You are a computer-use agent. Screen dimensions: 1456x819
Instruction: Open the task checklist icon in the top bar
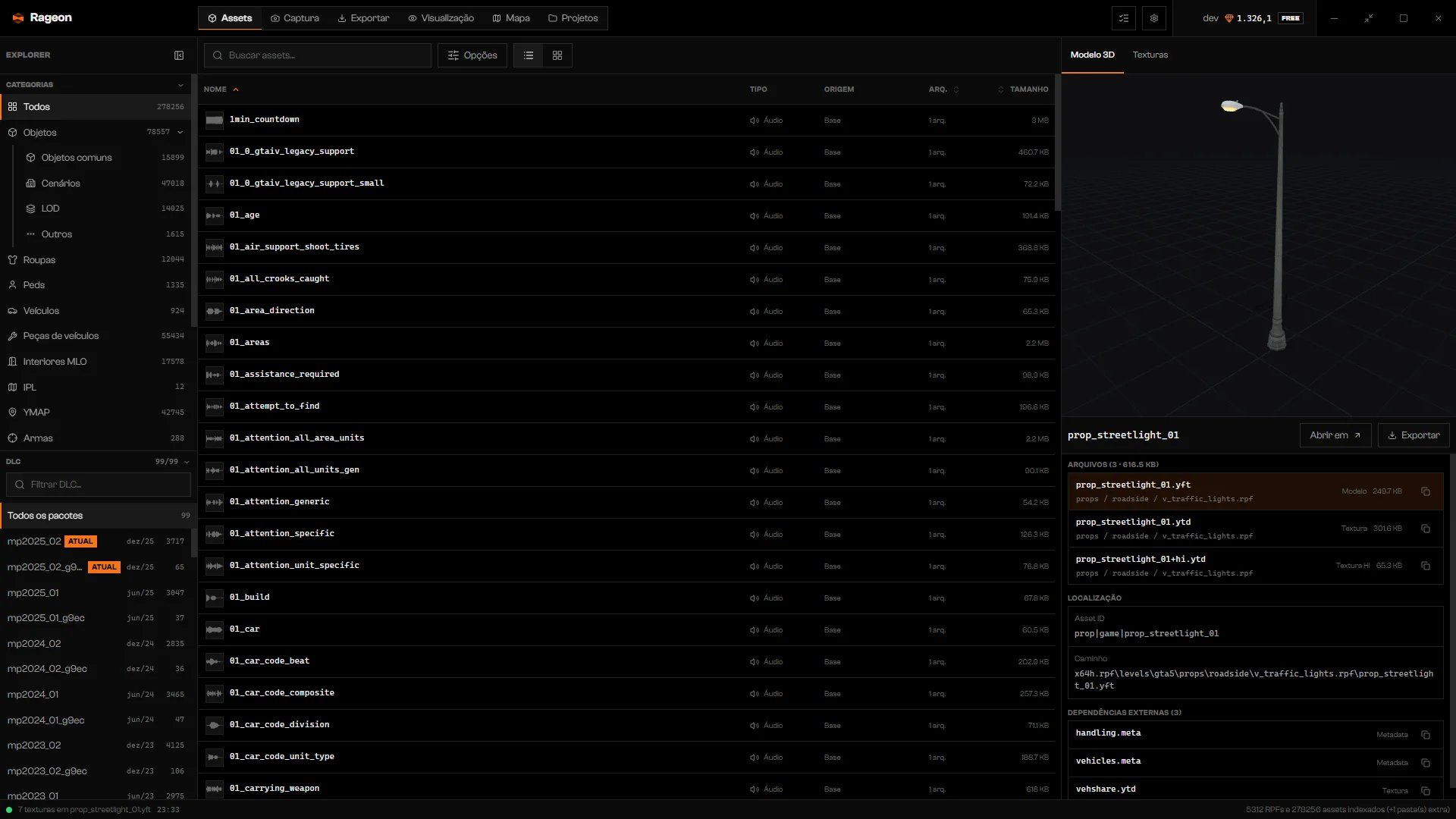click(1124, 18)
